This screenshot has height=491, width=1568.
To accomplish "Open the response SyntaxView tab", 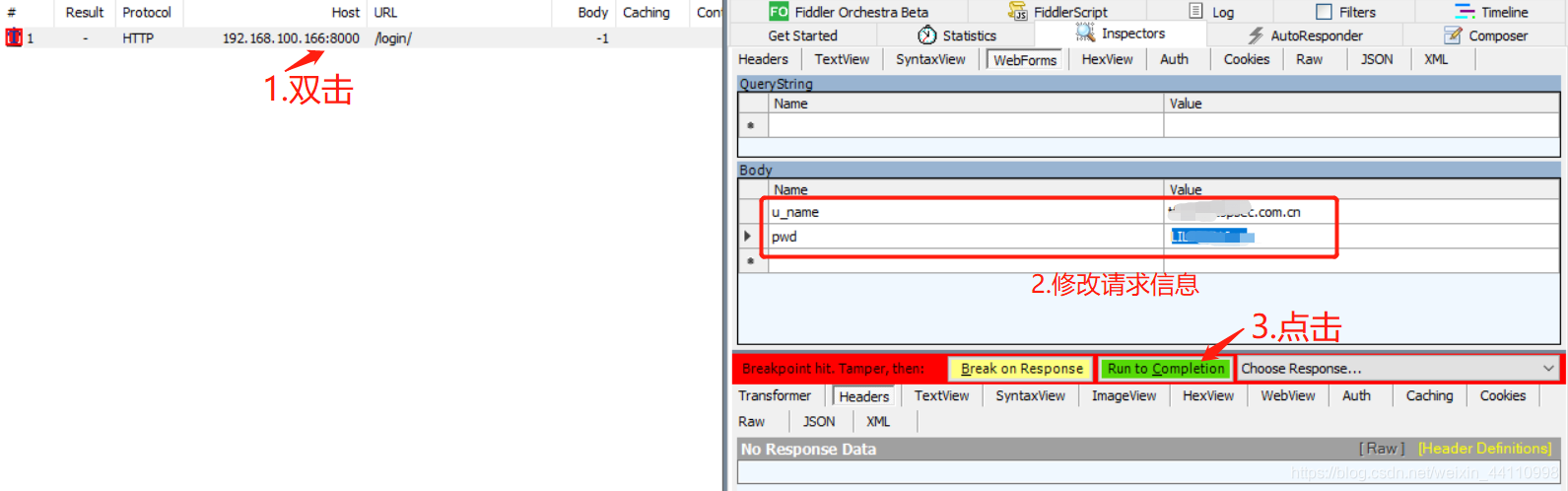I will tap(1030, 395).
